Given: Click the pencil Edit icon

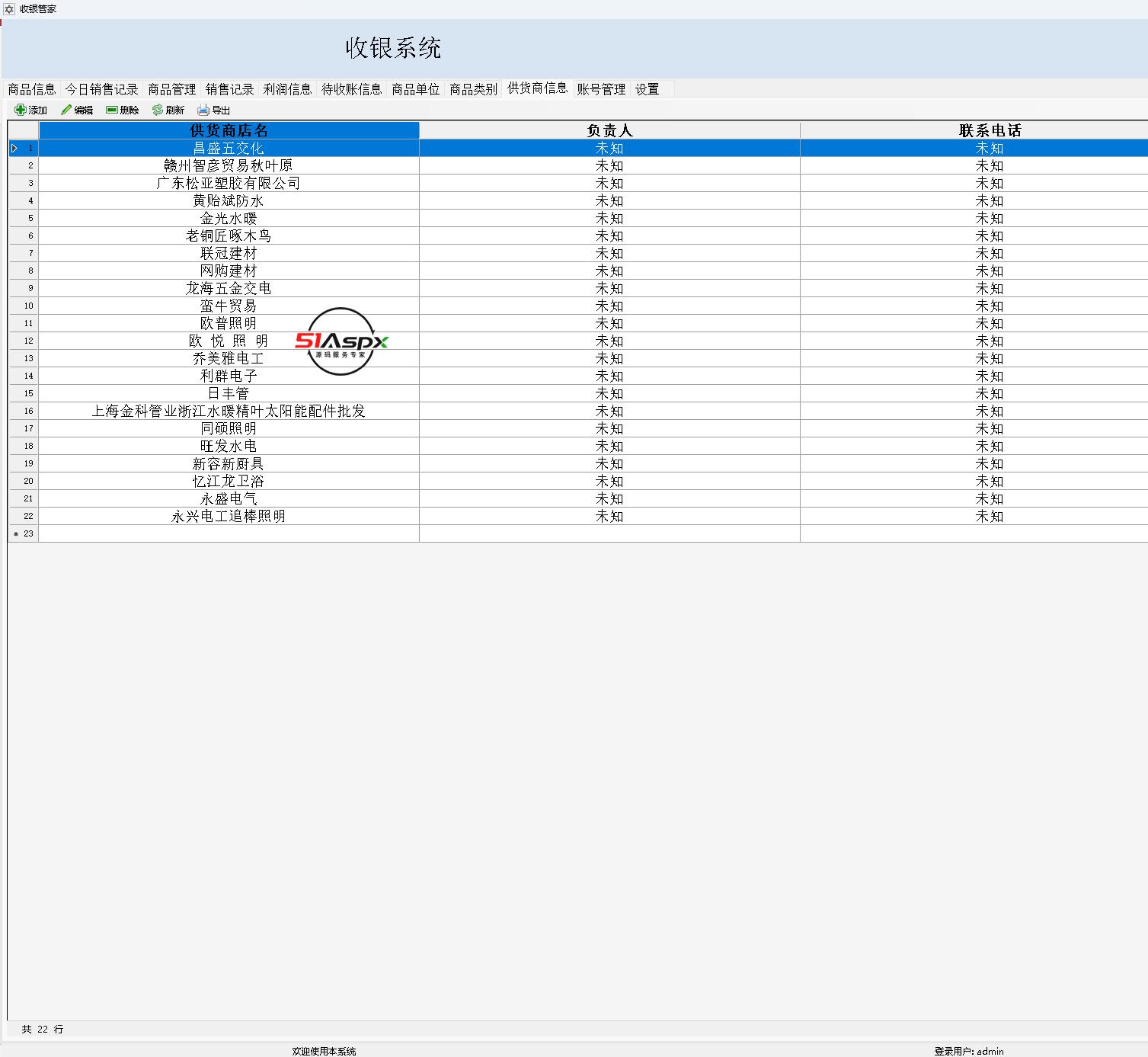Looking at the screenshot, I should tap(66, 110).
